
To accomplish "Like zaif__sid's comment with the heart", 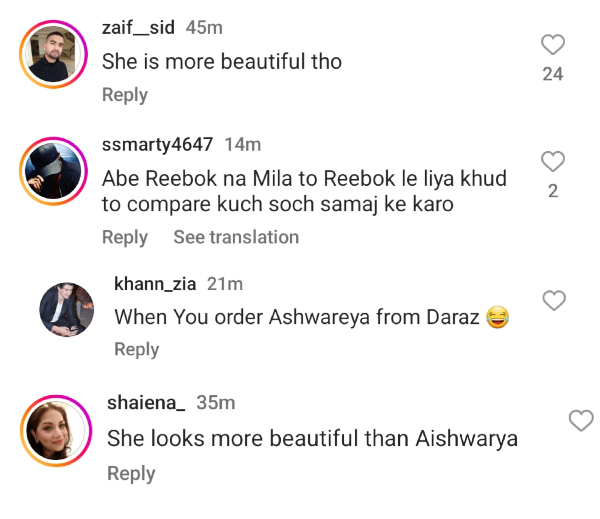I will click(553, 44).
